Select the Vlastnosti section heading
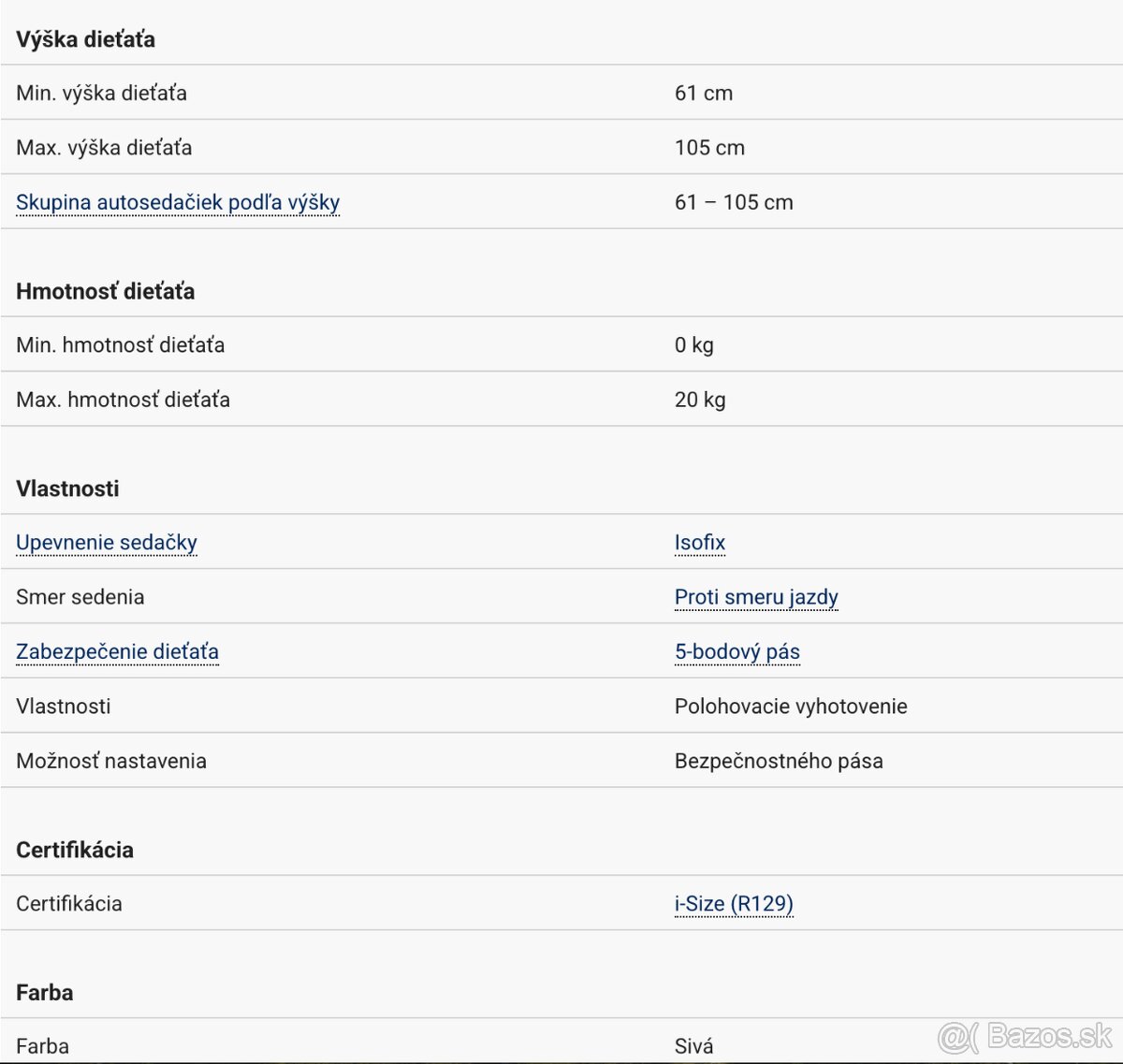Image resolution: width=1123 pixels, height=1064 pixels. pyautogui.click(x=67, y=488)
